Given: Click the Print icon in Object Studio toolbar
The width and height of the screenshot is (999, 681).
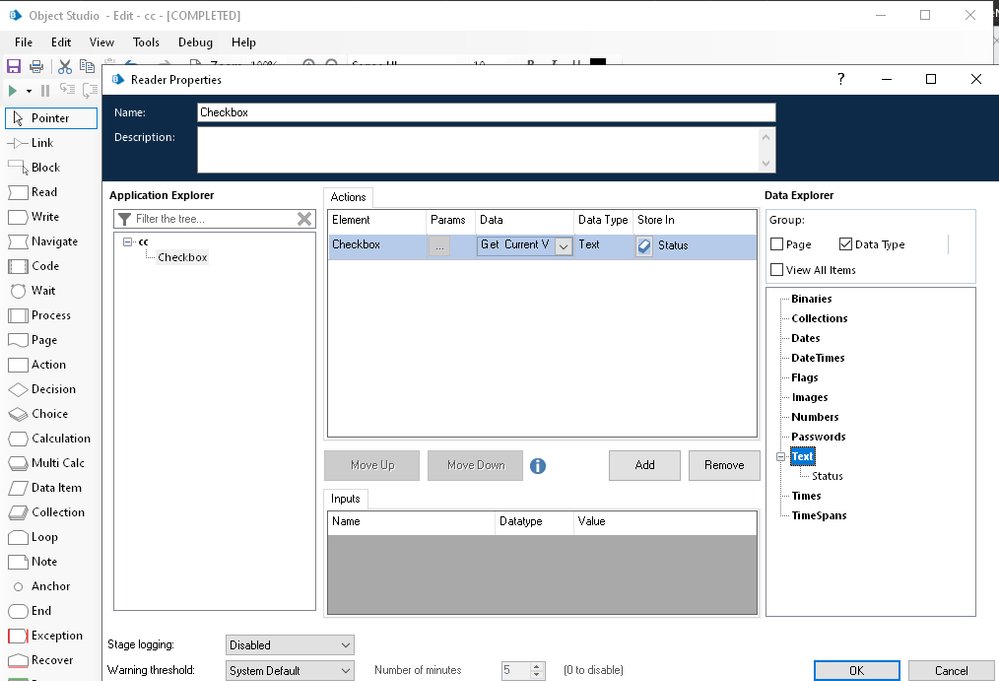Looking at the screenshot, I should click(37, 66).
